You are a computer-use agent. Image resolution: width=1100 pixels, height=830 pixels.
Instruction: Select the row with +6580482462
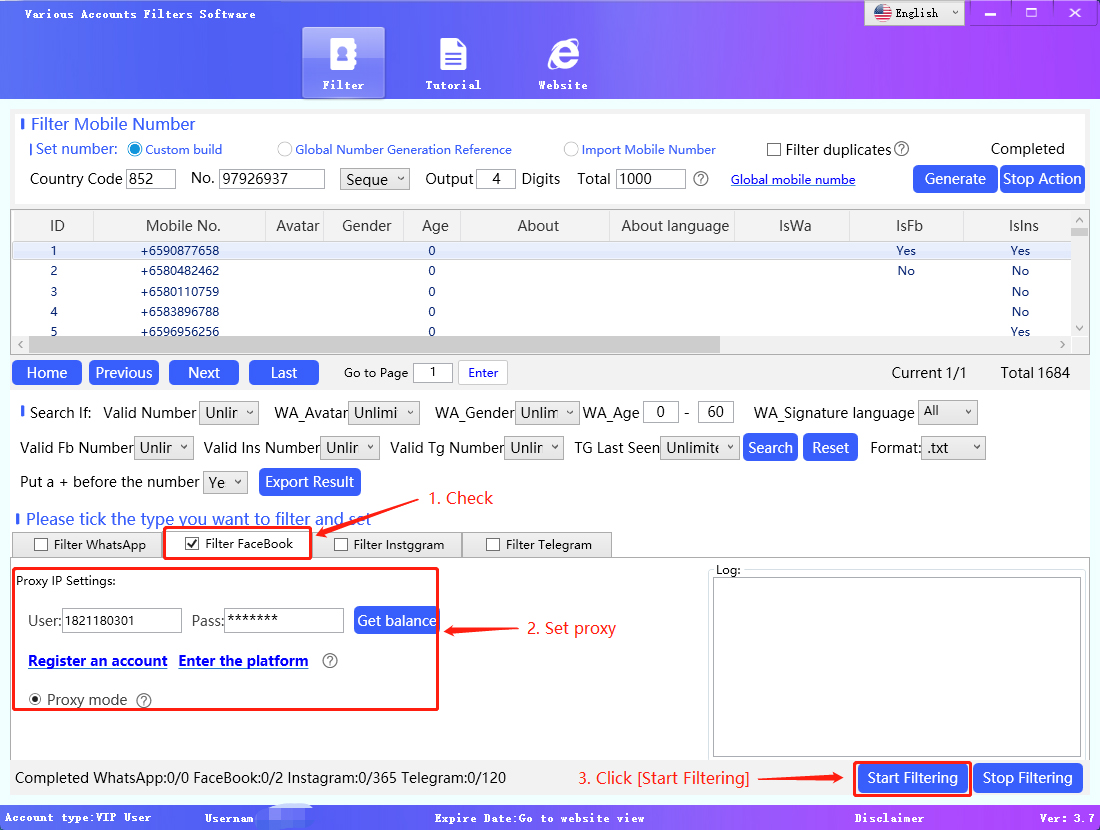tap(542, 271)
